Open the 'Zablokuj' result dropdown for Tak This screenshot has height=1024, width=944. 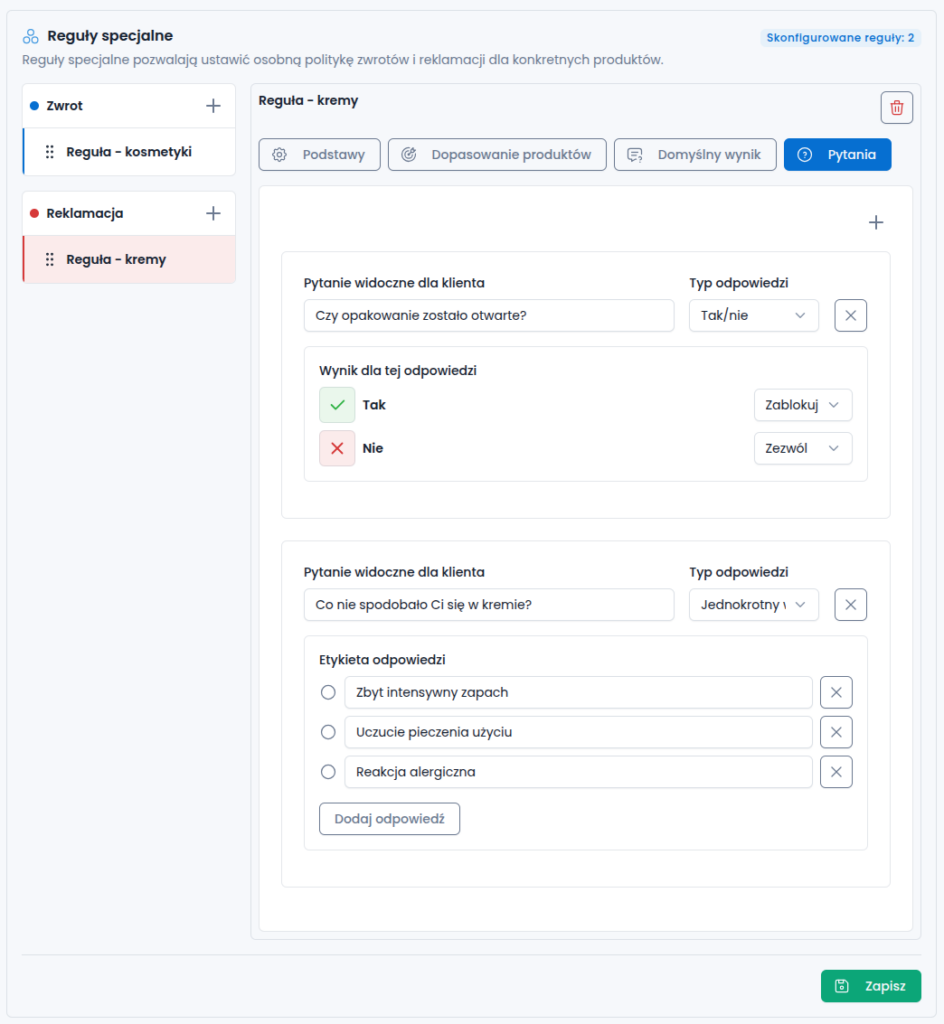click(x=802, y=405)
